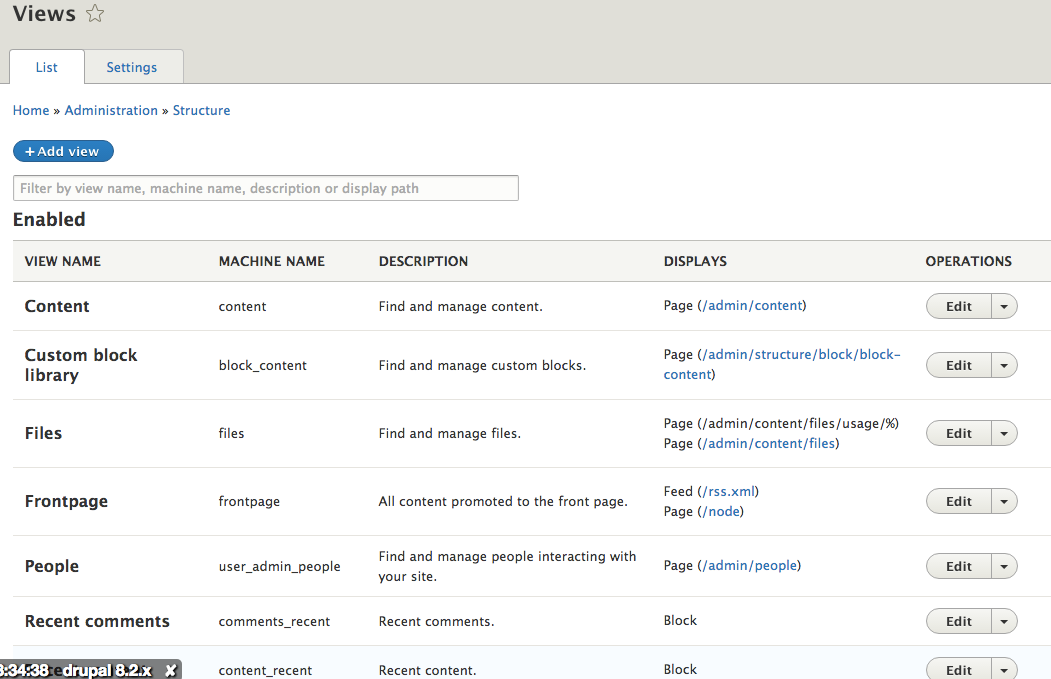Click Edit for the Custom block library view

[x=958, y=365]
